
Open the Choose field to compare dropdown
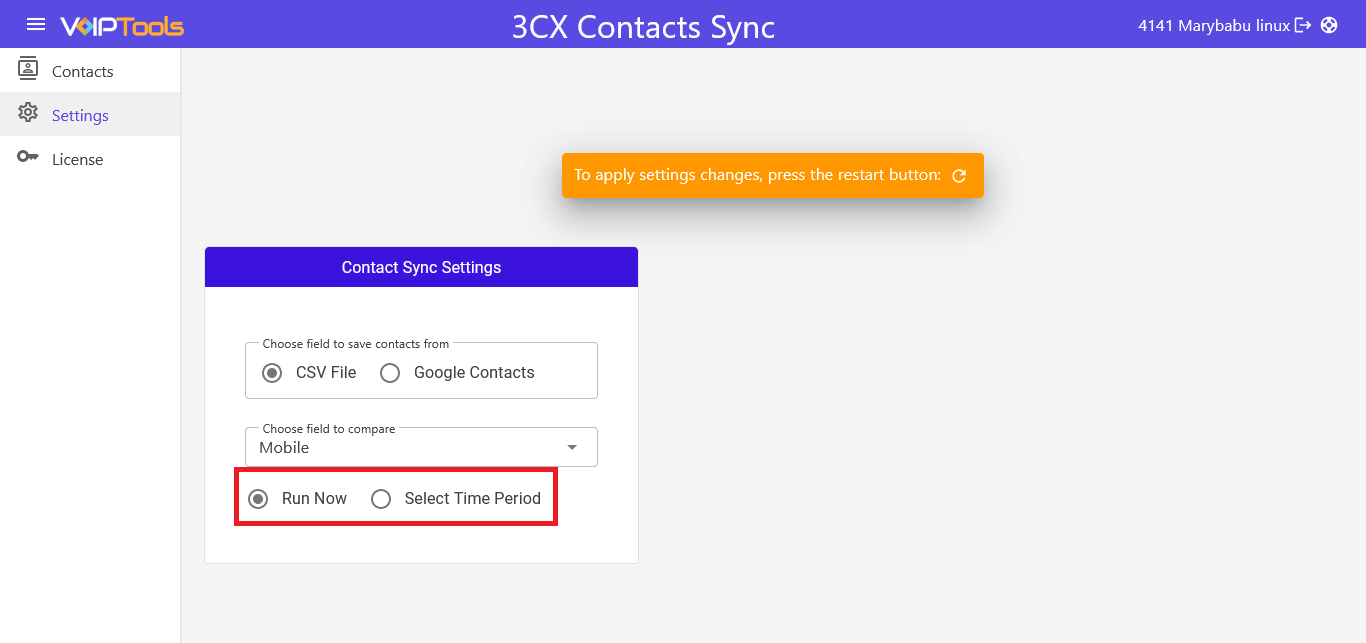(421, 447)
